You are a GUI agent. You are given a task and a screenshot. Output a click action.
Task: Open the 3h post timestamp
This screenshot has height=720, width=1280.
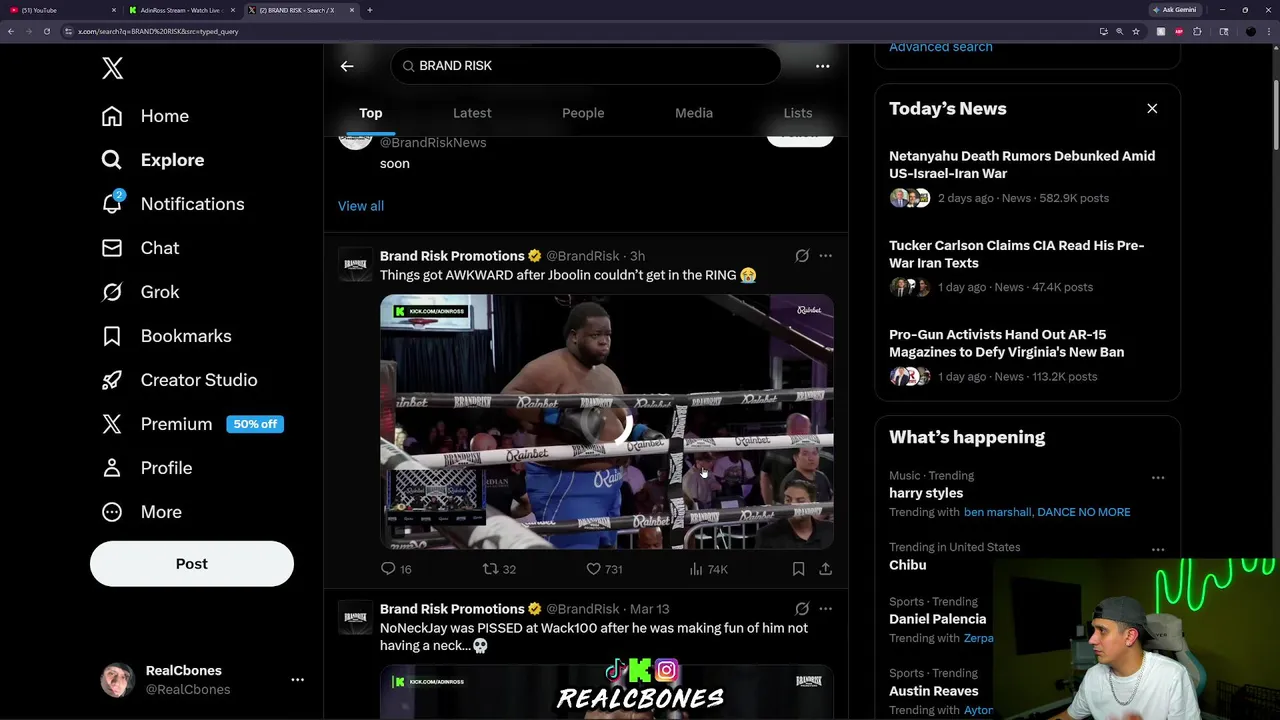coord(637,256)
